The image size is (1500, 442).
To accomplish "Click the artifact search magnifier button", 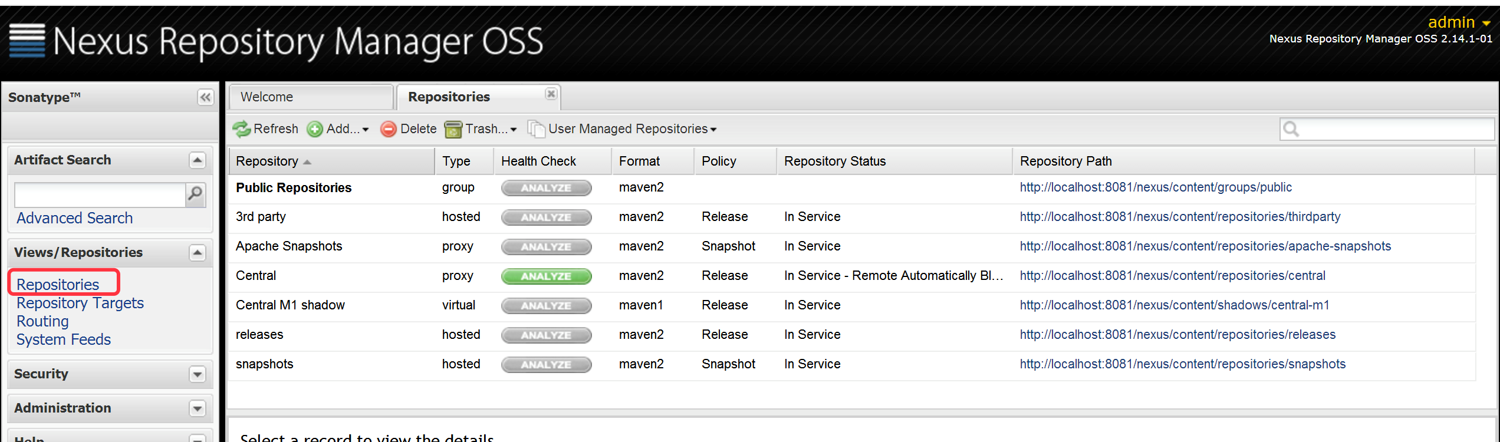I will coord(196,194).
